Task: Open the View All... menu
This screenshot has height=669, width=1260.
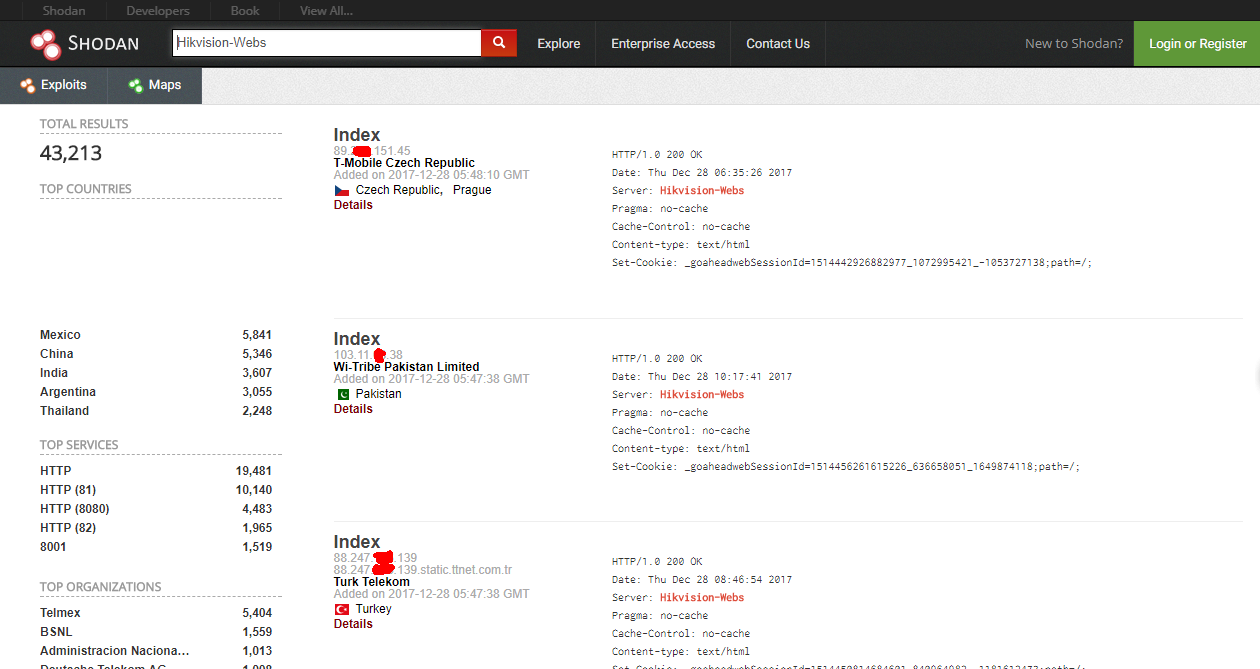Action: click(x=326, y=11)
